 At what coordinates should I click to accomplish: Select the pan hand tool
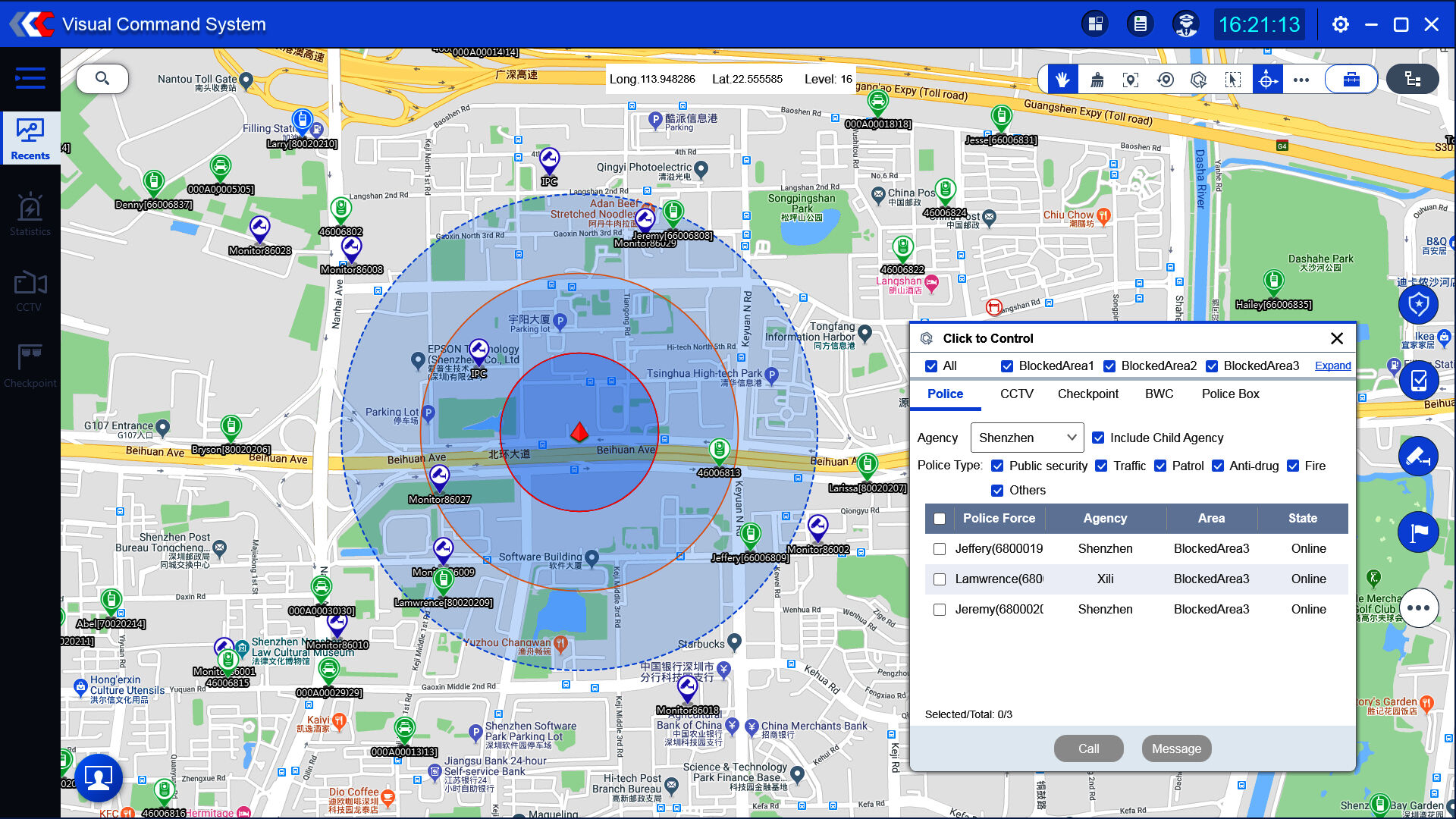[1062, 80]
